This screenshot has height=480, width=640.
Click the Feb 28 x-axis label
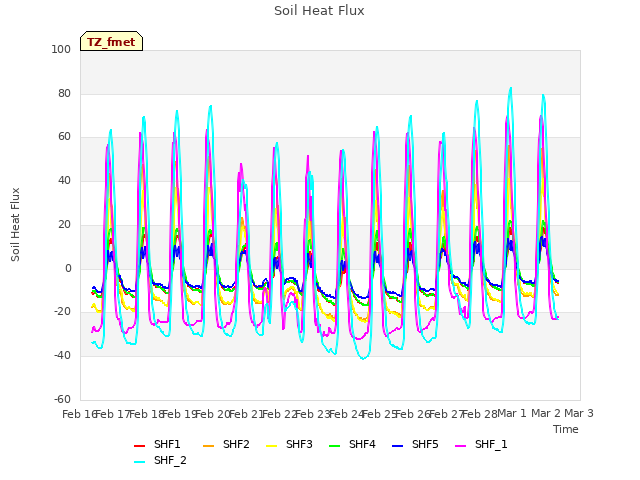[480, 414]
